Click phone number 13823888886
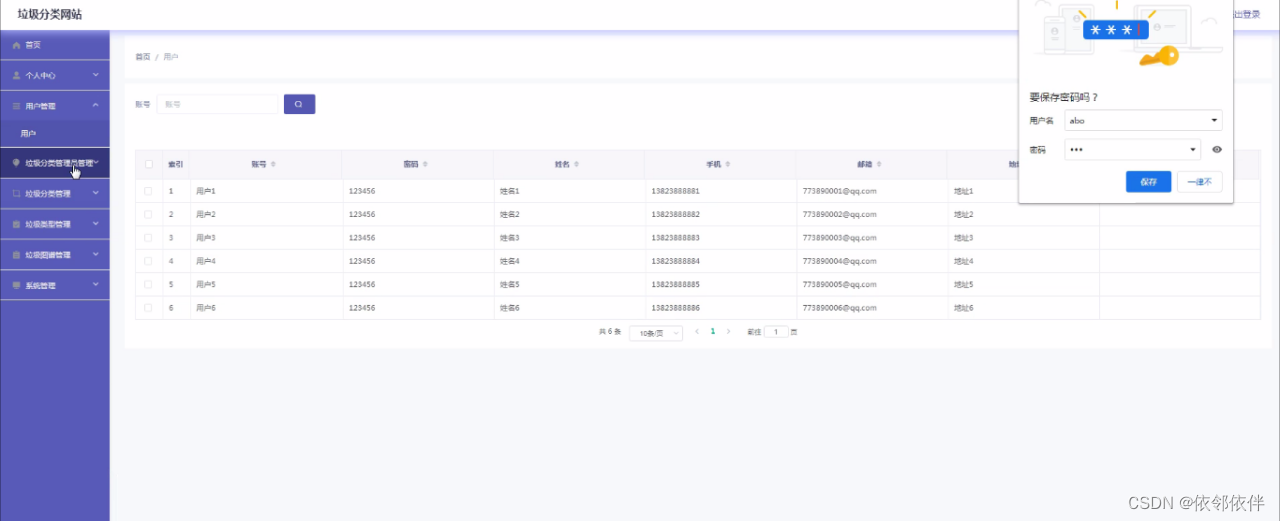 (x=676, y=308)
